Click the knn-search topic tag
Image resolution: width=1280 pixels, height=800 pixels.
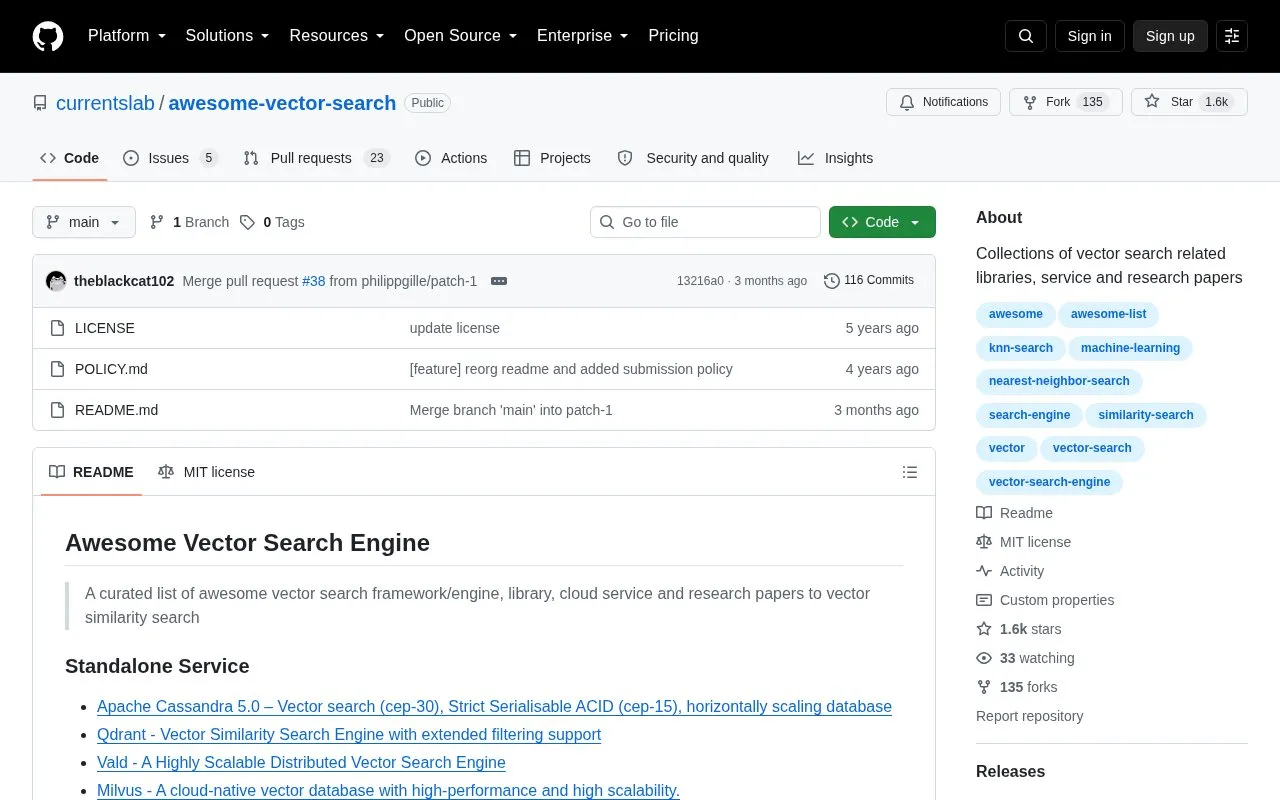[1021, 348]
